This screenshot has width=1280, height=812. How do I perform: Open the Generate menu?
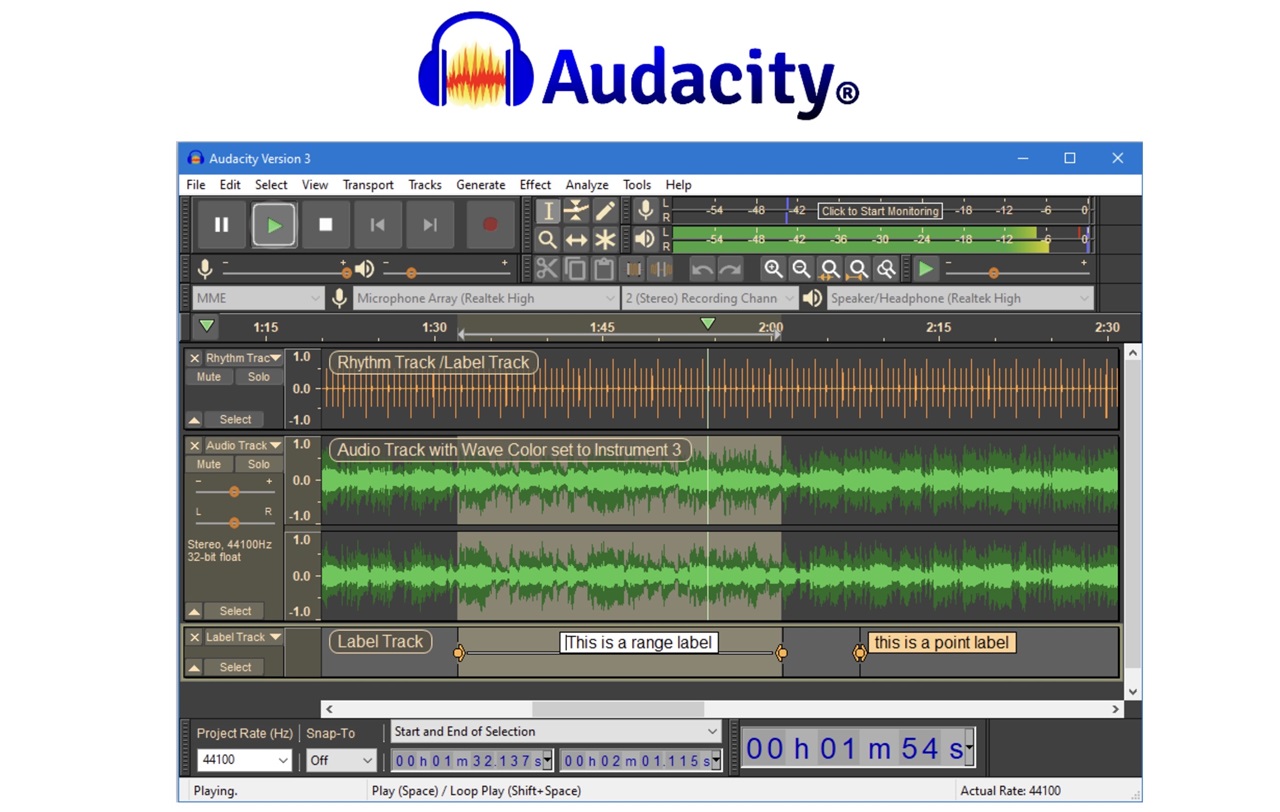[x=481, y=185]
